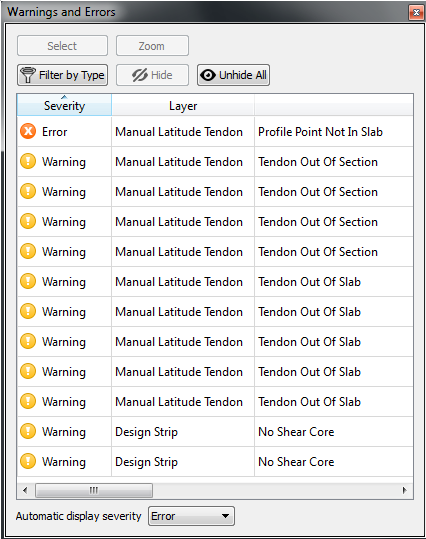Image resolution: width=426 pixels, height=539 pixels.
Task: Open the Automatic display severity dropdown
Action: coord(191,516)
